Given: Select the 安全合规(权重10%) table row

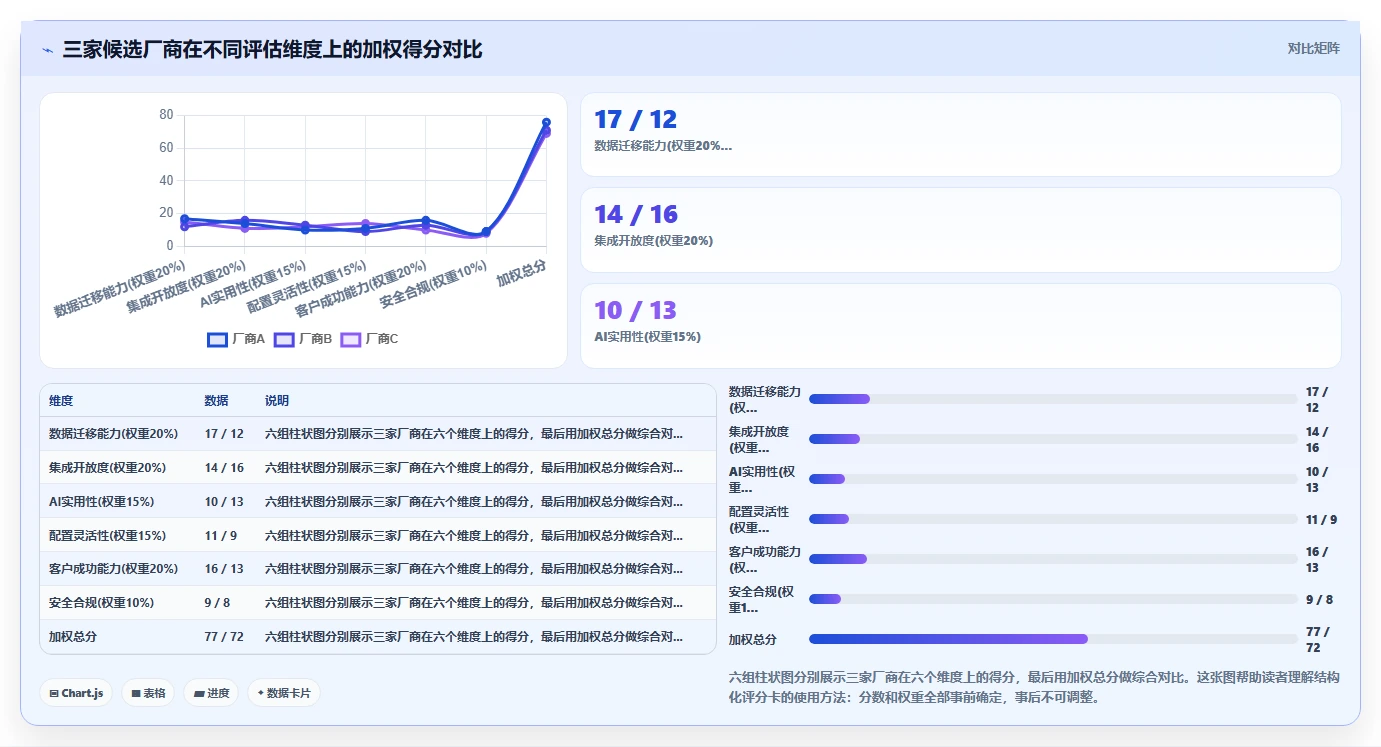Looking at the screenshot, I should point(378,602).
